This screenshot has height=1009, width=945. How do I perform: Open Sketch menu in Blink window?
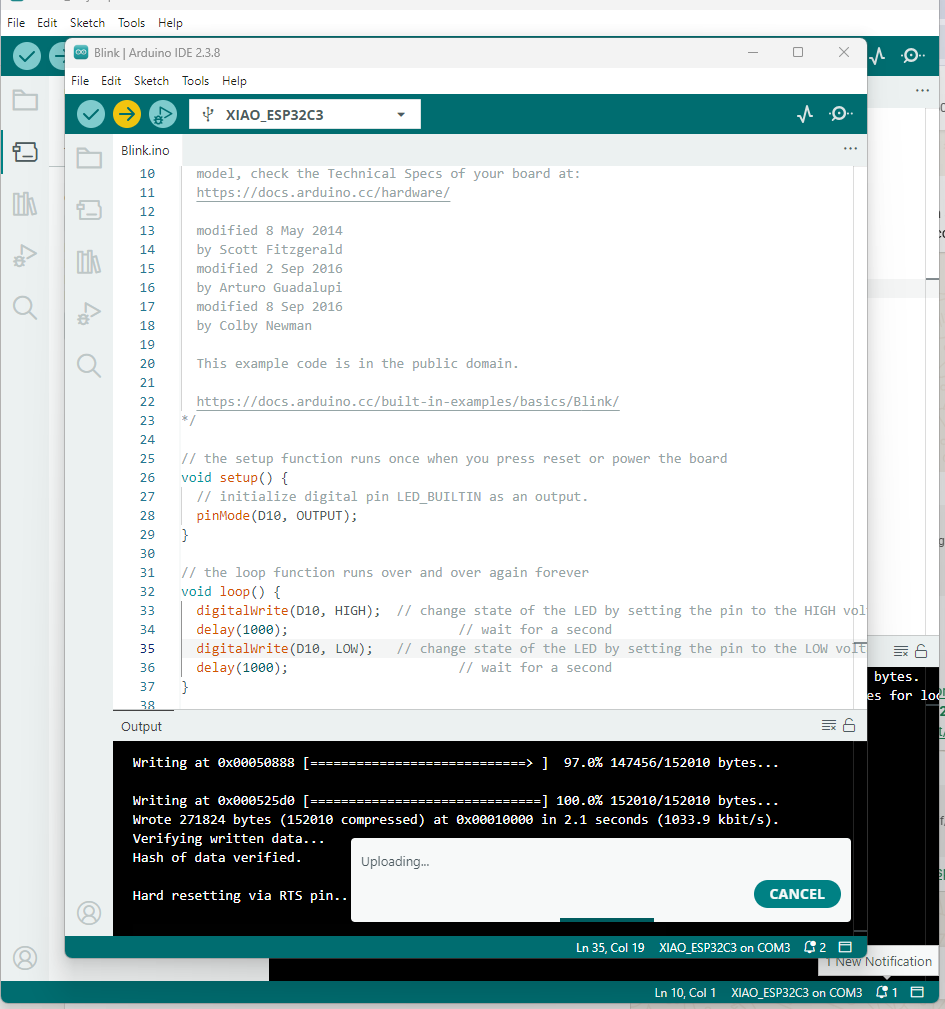coord(151,81)
